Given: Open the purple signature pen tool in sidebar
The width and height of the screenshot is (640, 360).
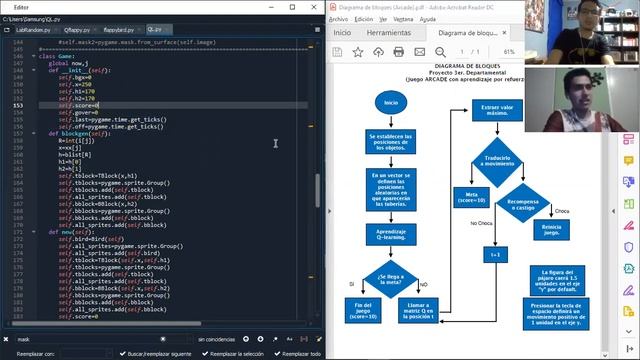Looking at the screenshot, I should coord(629,290).
